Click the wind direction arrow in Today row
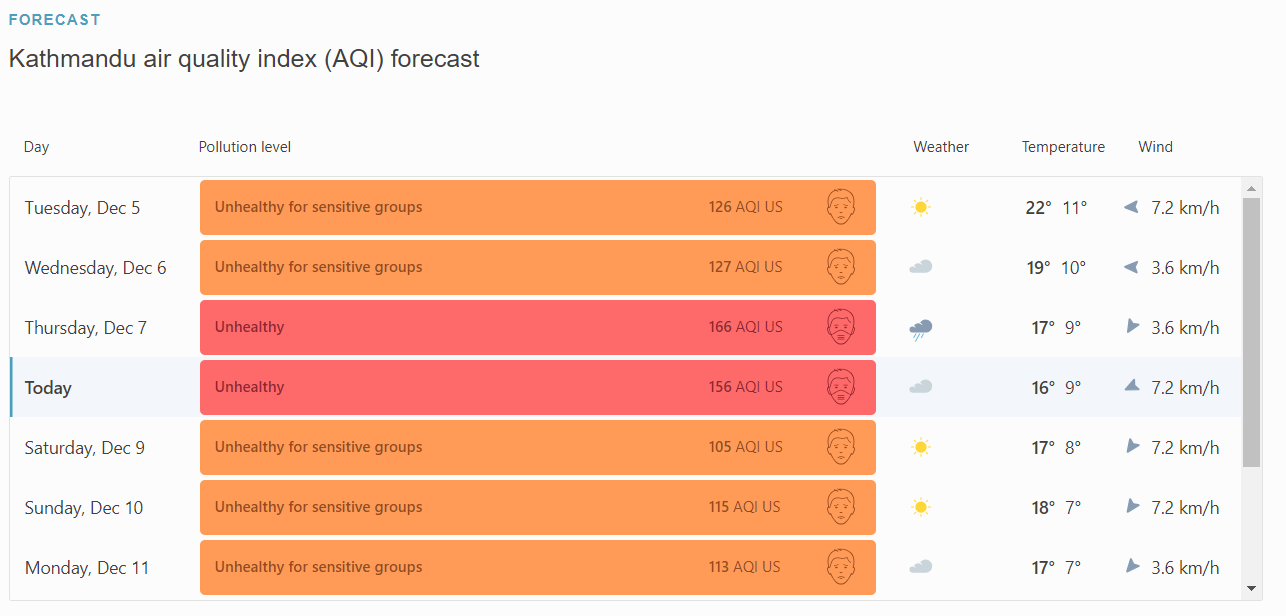This screenshot has height=616, width=1286. click(x=1132, y=387)
